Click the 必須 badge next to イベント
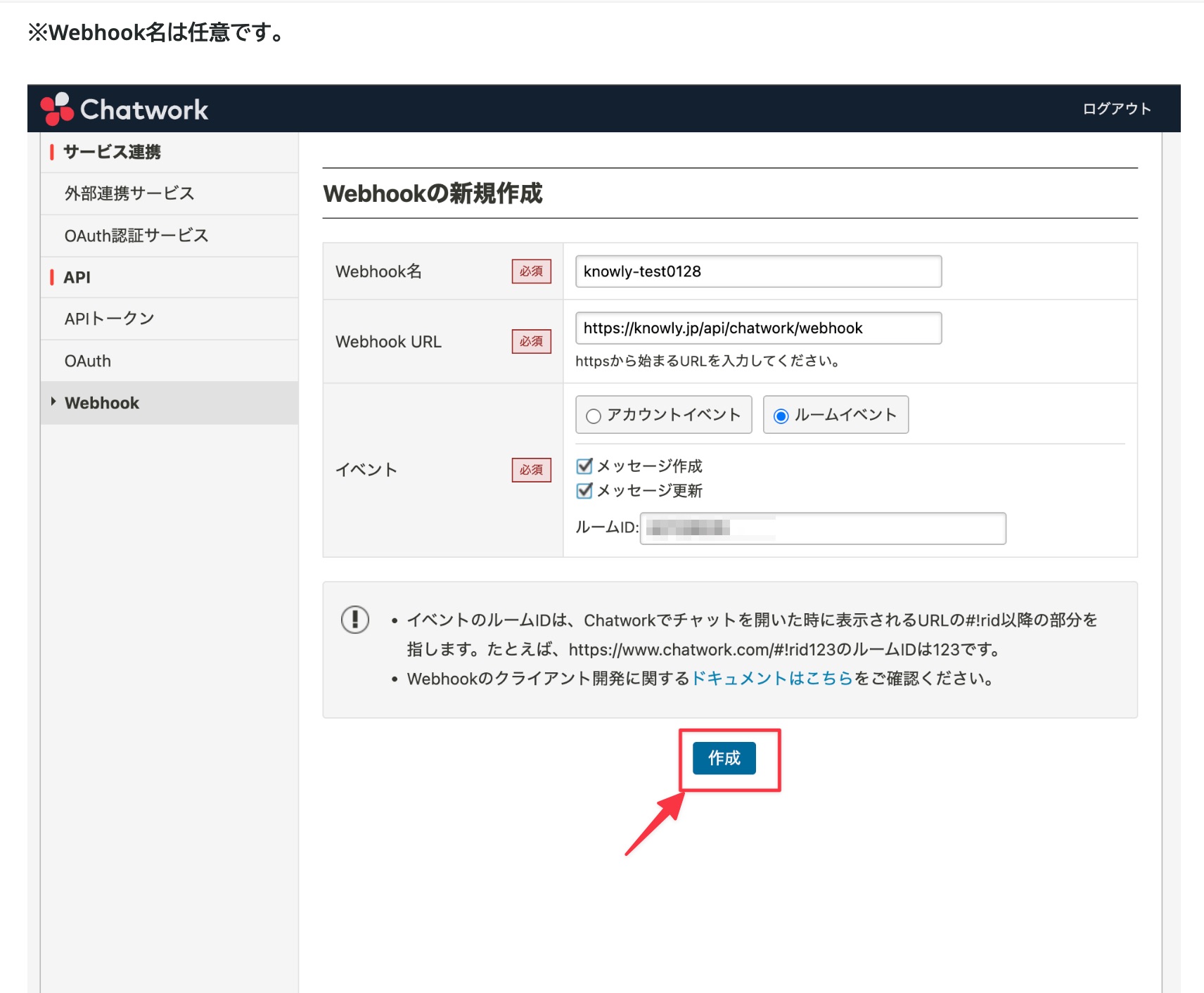Image resolution: width=1204 pixels, height=993 pixels. [x=532, y=469]
